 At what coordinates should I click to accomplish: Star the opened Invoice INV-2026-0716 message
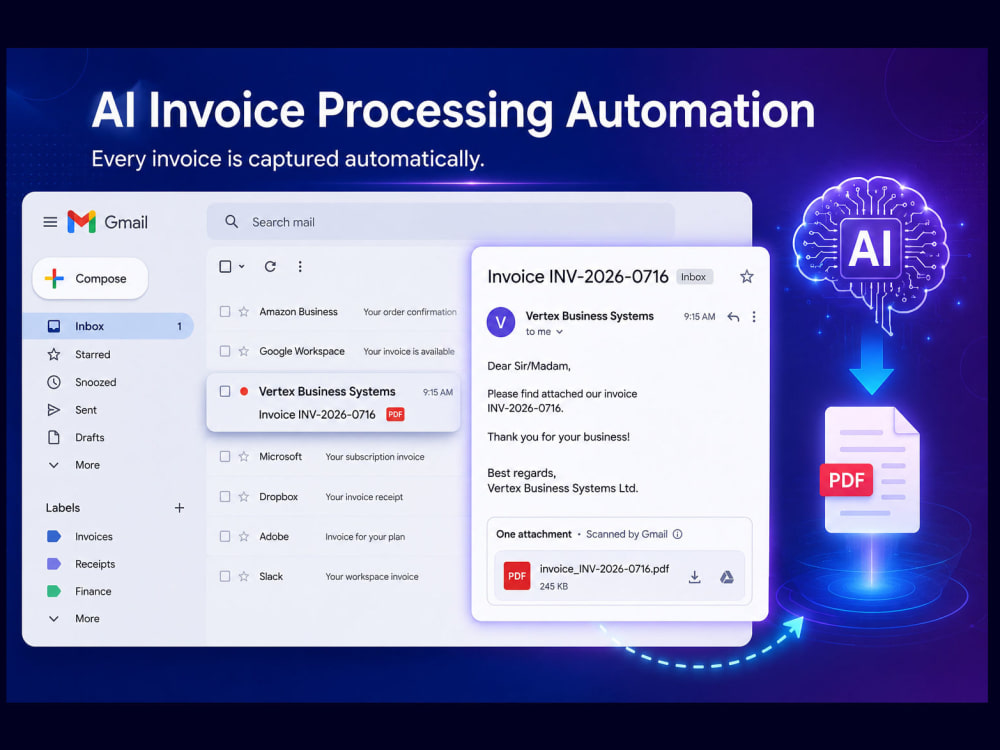[x=747, y=276]
